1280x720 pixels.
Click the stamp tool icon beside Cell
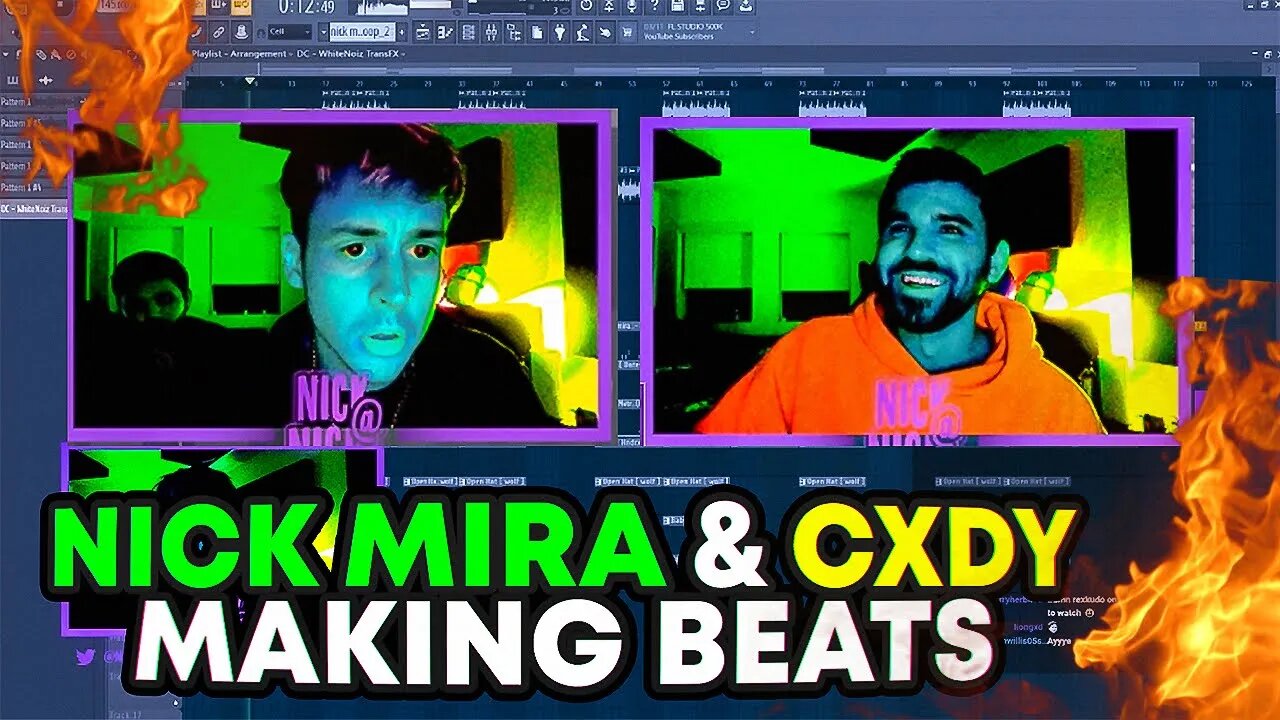(241, 32)
